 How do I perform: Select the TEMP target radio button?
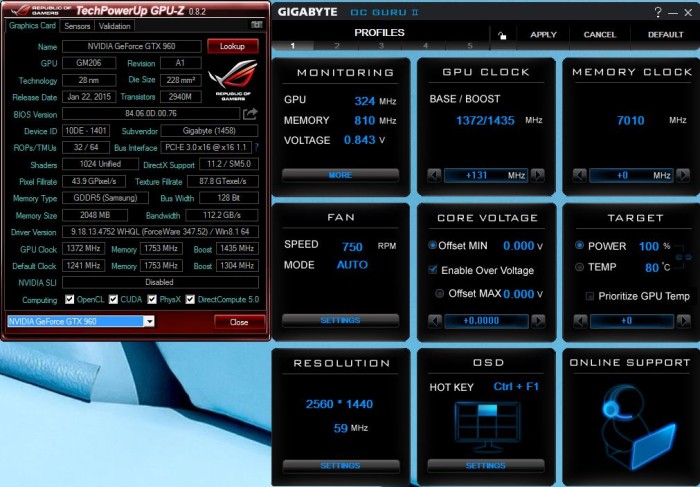click(579, 267)
